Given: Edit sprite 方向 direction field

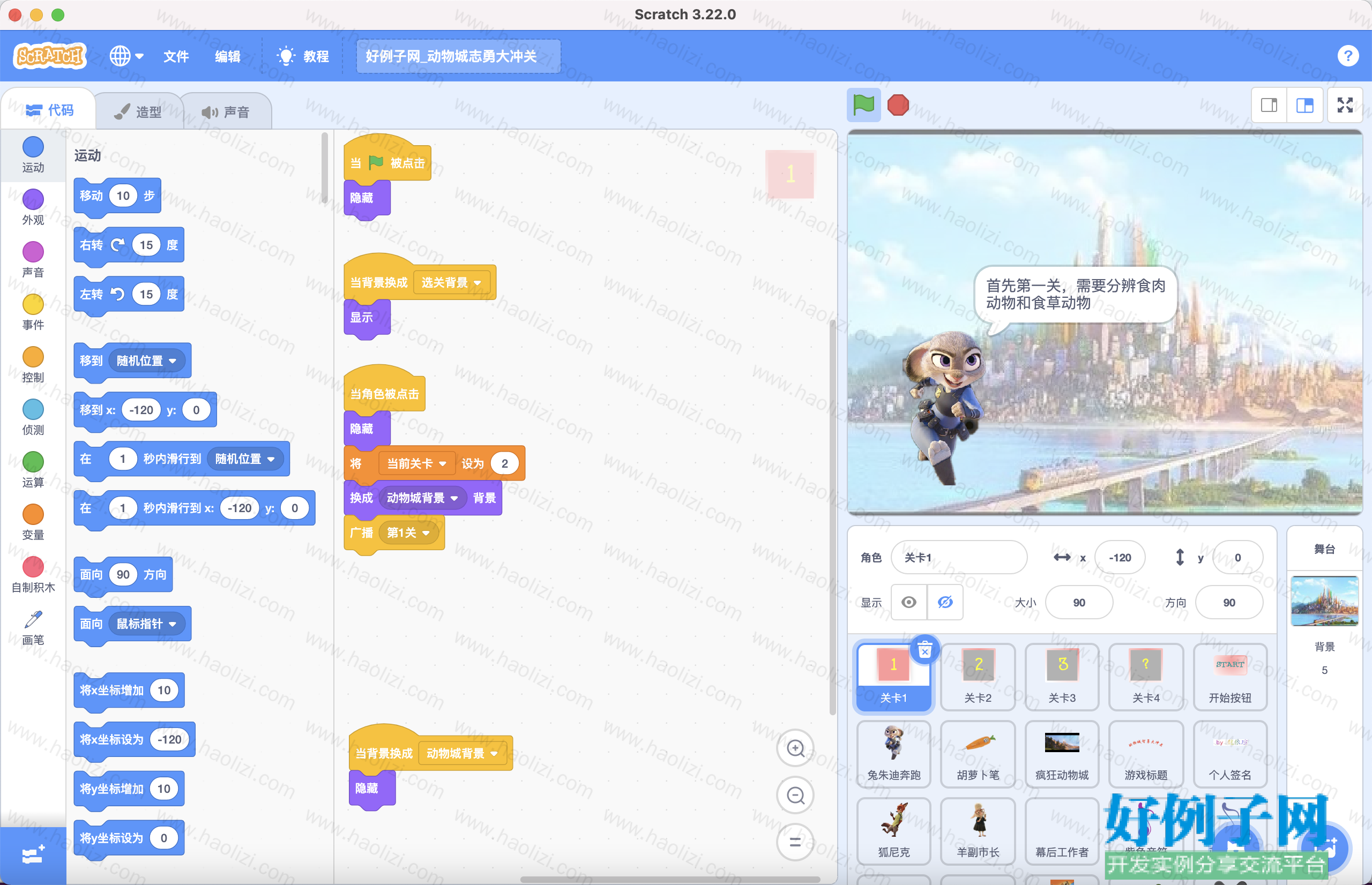Looking at the screenshot, I should pyautogui.click(x=1229, y=602).
